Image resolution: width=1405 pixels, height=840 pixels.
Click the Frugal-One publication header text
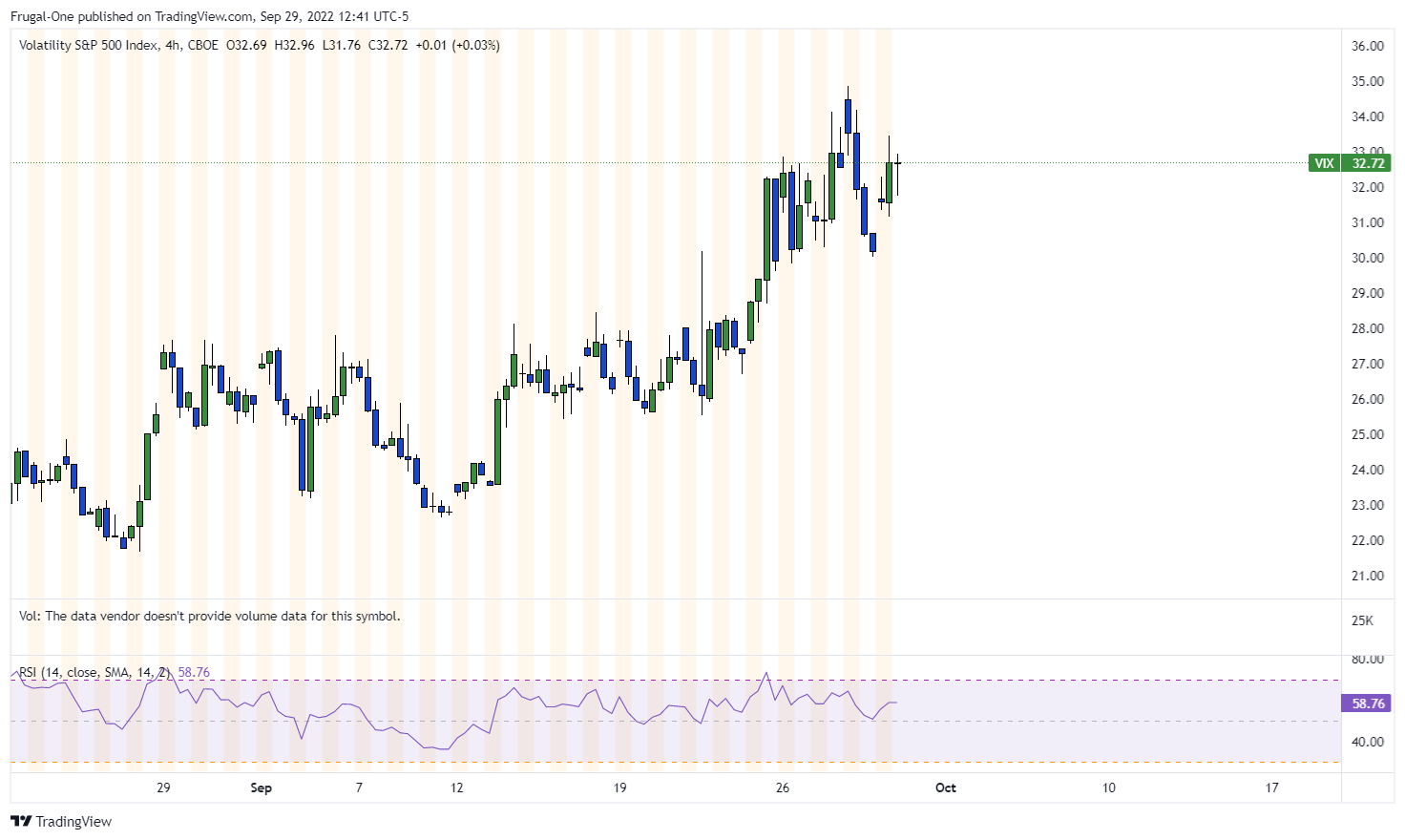point(209,16)
